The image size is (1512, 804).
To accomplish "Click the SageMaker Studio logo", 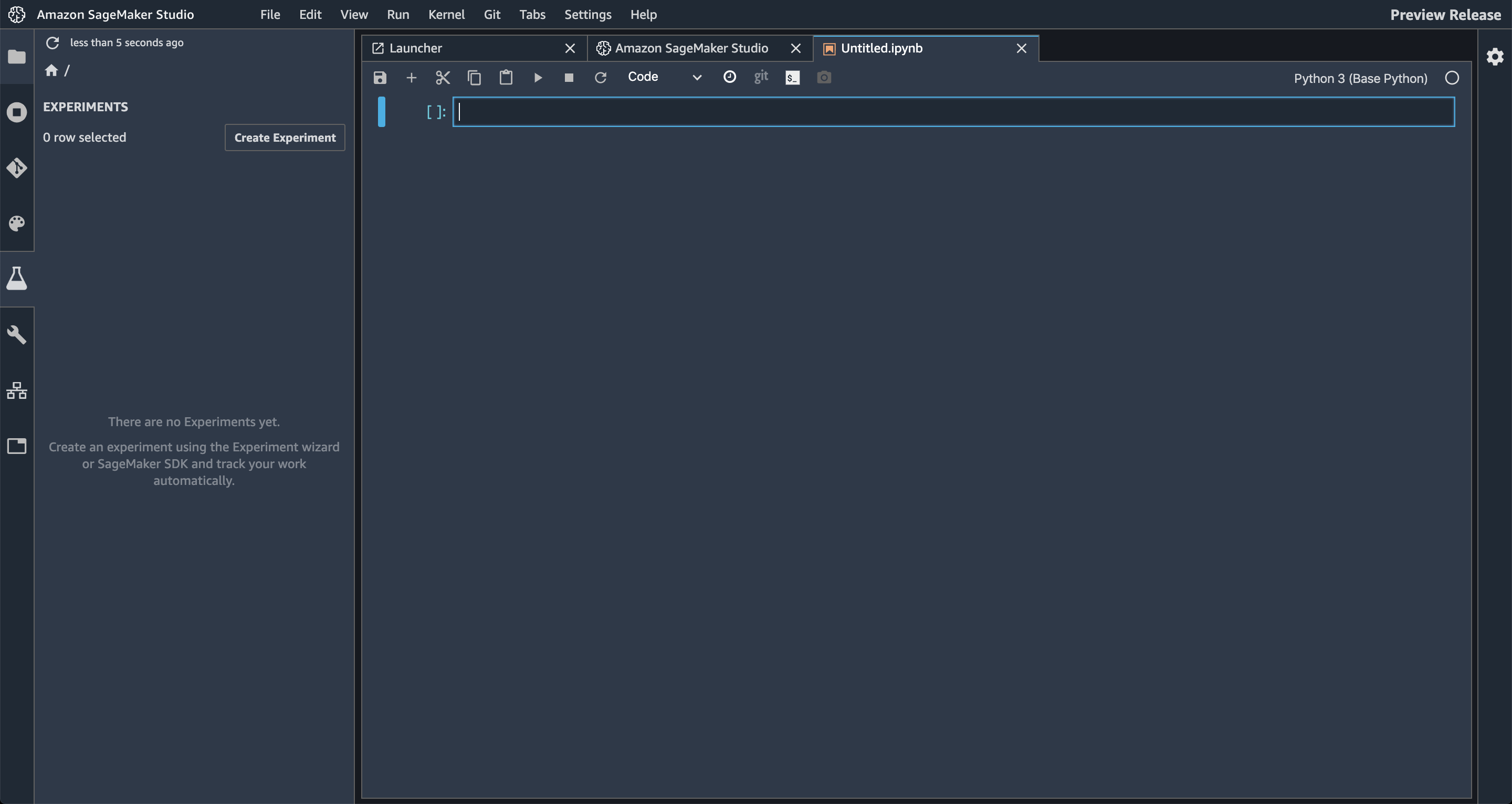I will click(x=16, y=14).
